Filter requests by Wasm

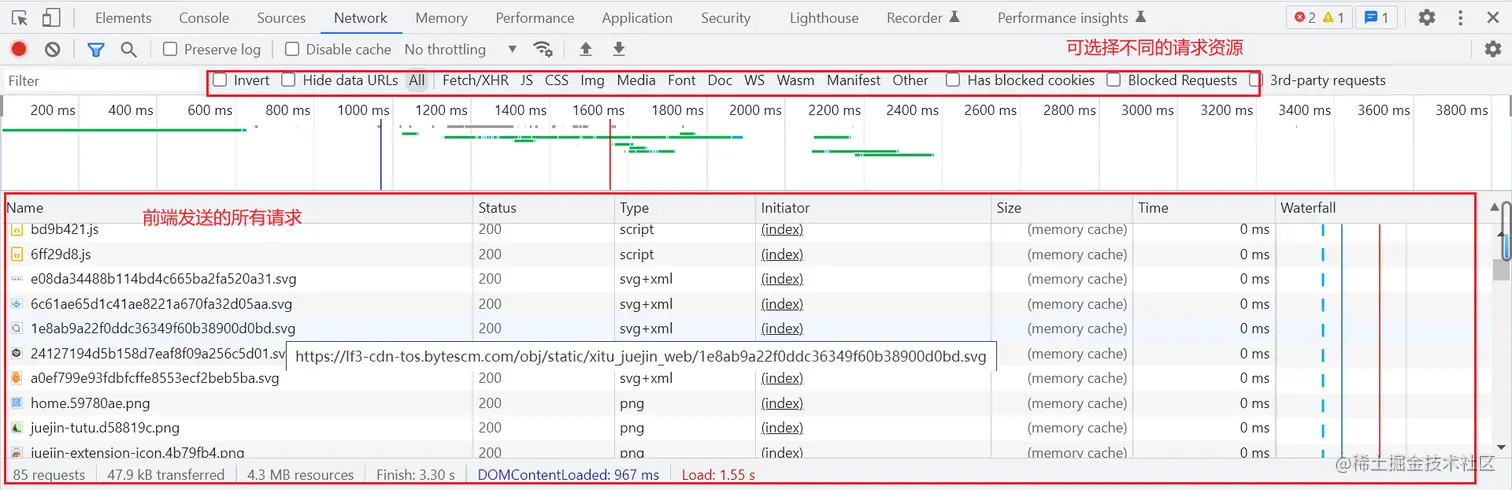[x=796, y=80]
